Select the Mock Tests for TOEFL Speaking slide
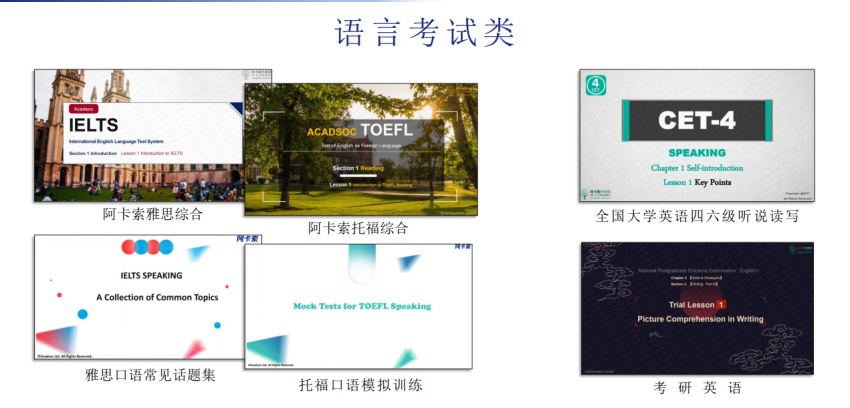Screen dimensions: 850x408 pyautogui.click(x=358, y=307)
